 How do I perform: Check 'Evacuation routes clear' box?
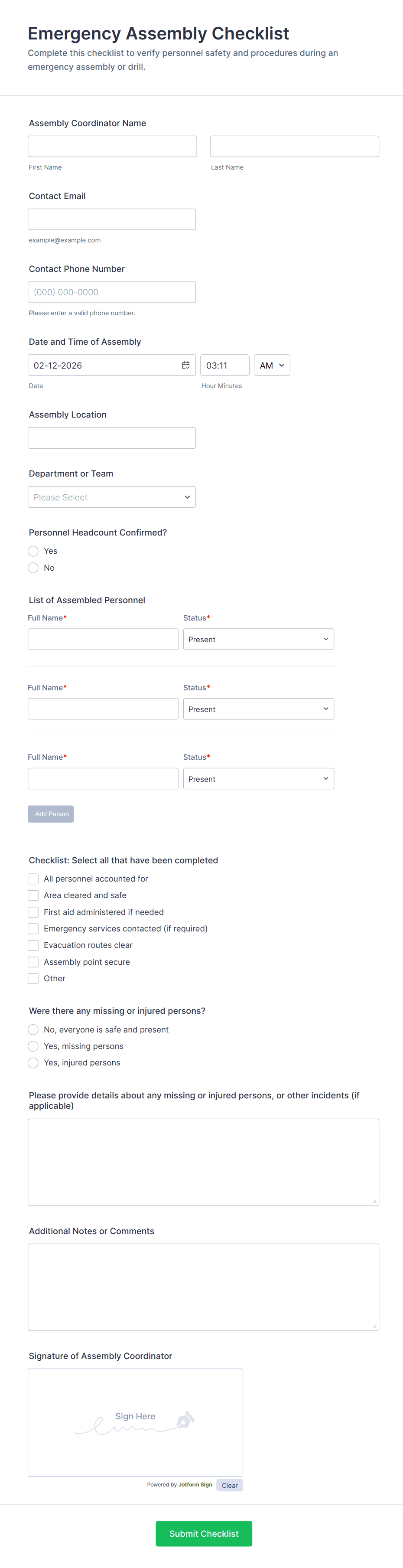pyautogui.click(x=33, y=945)
